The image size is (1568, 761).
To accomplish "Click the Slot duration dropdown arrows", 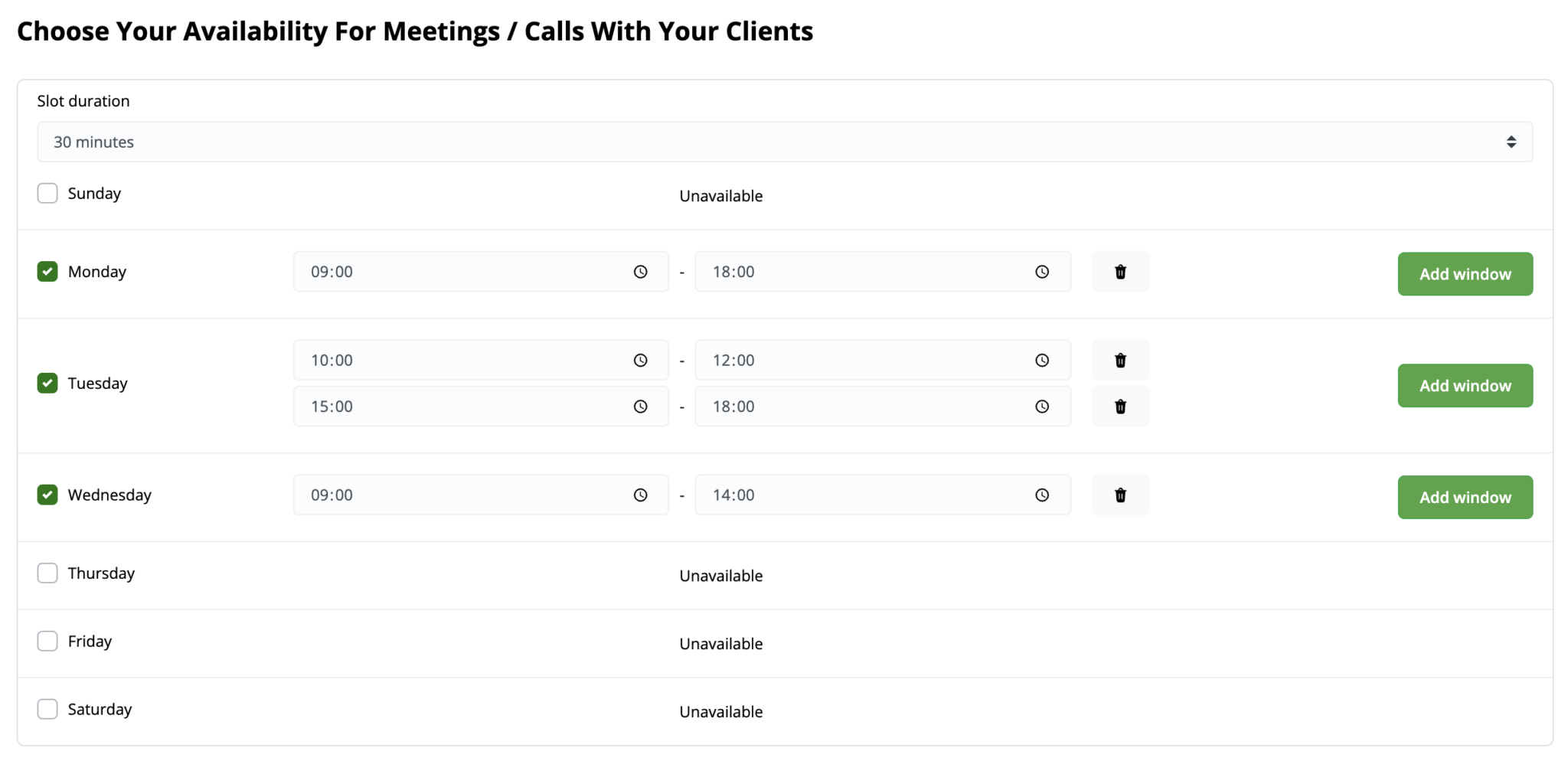I will coord(1511,142).
